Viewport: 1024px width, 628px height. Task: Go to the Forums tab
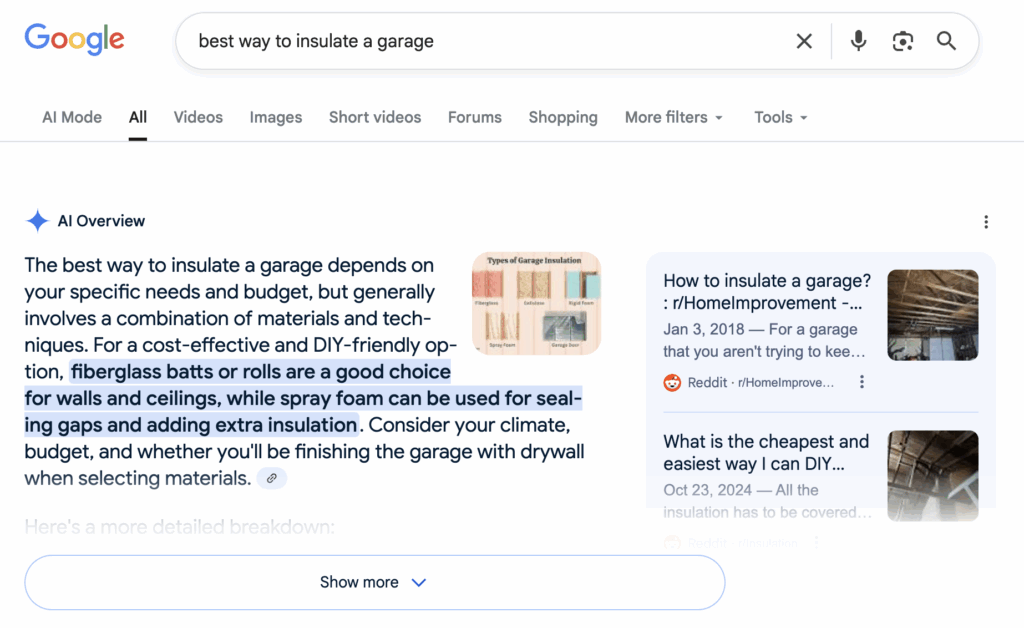[474, 117]
